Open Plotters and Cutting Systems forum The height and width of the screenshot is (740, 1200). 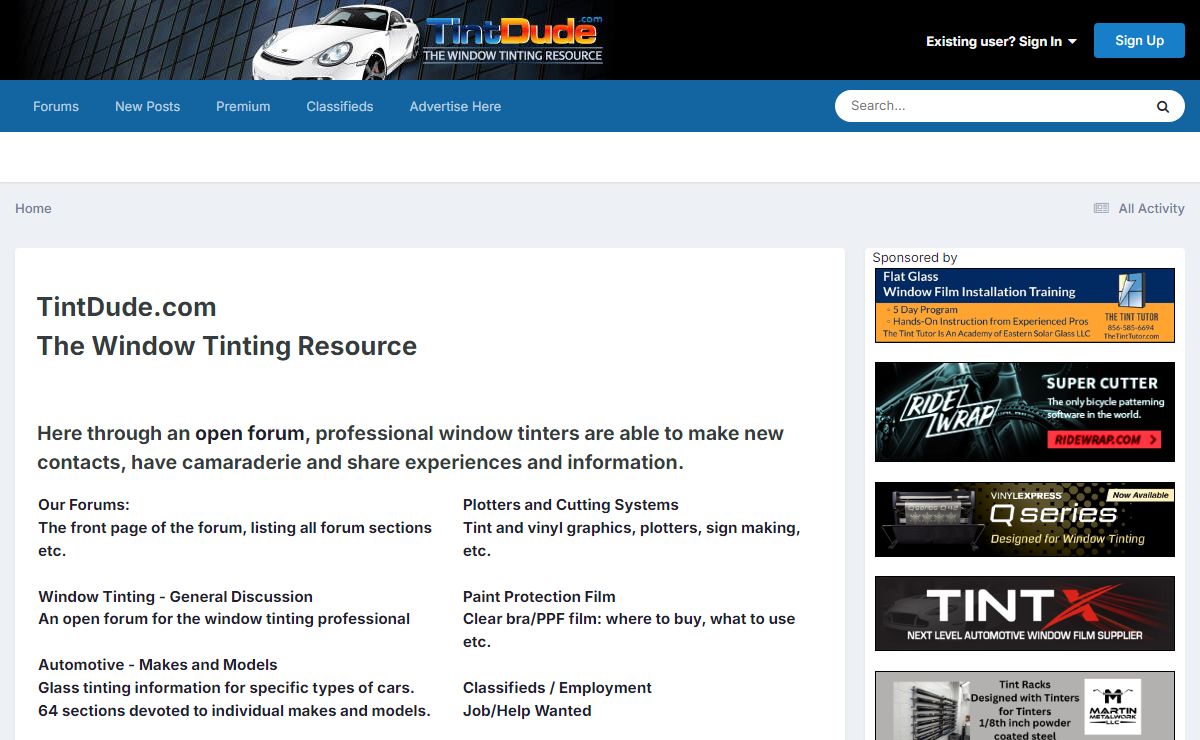pos(571,505)
